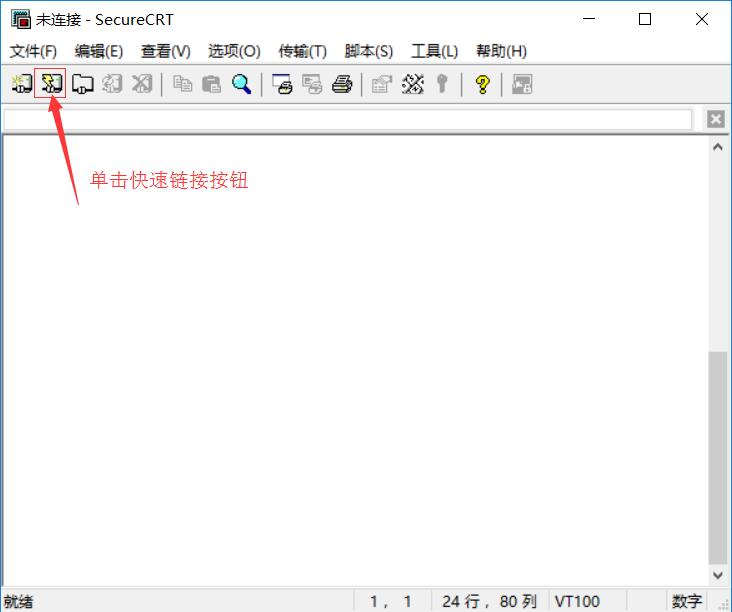The height and width of the screenshot is (612, 732).
Task: Open the 文件(F) menu
Action: pos(33,51)
